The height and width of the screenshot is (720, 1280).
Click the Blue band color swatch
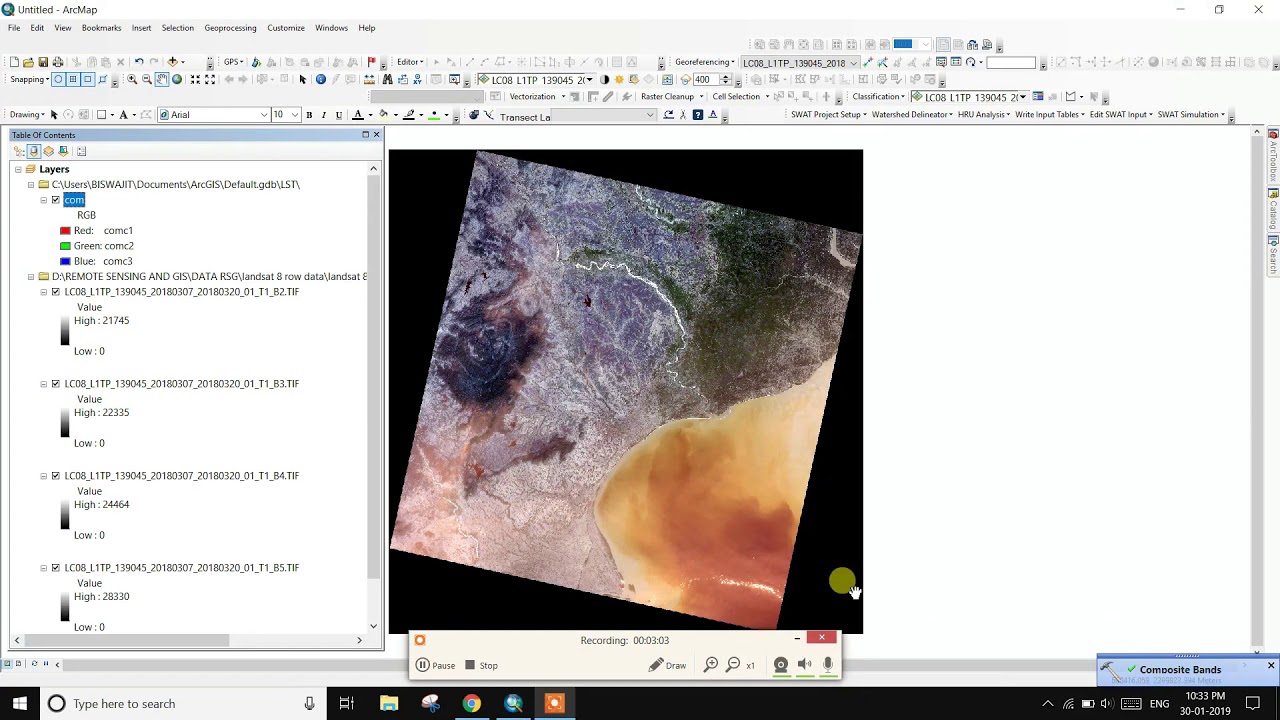[x=65, y=262]
